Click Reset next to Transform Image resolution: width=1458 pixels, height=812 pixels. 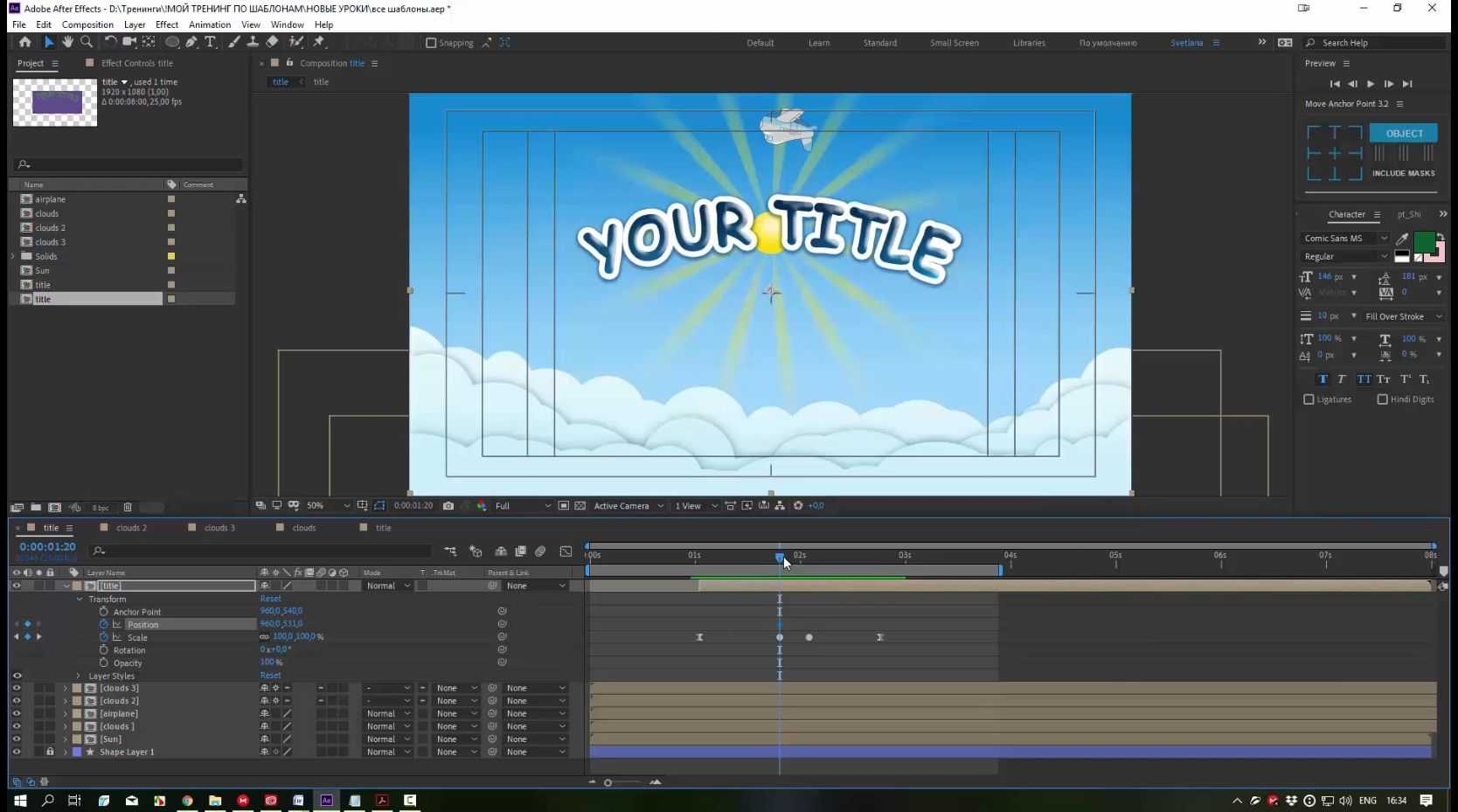coord(270,599)
